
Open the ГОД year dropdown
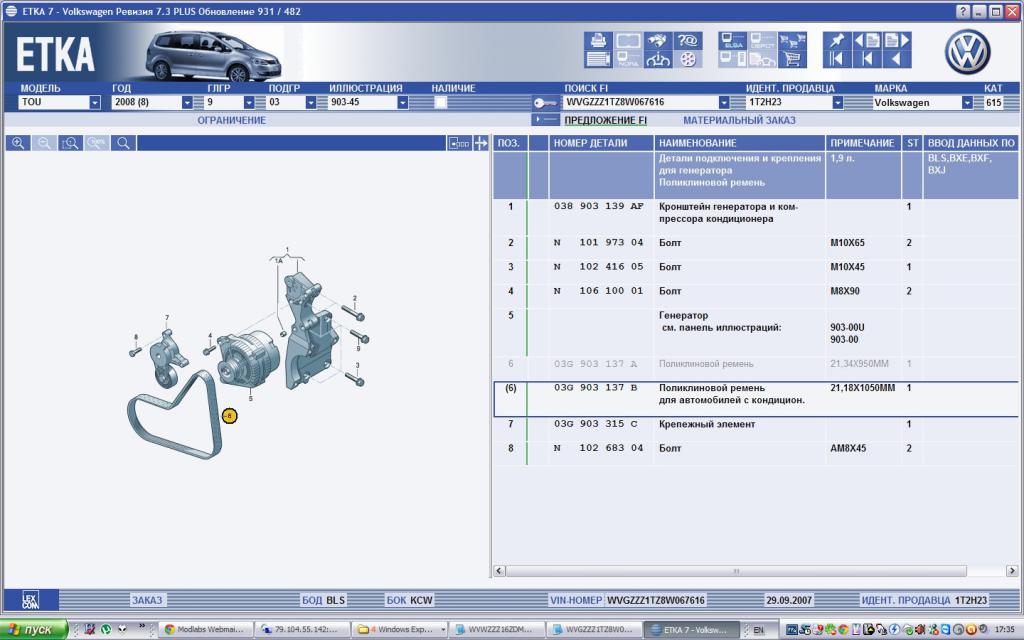[187, 103]
